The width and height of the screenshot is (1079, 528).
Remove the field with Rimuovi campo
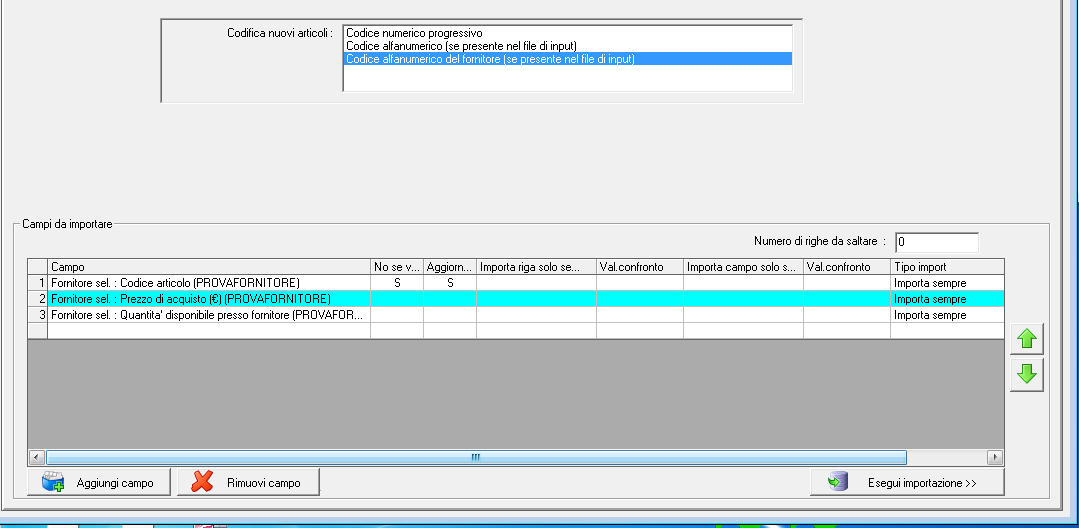pos(248,483)
